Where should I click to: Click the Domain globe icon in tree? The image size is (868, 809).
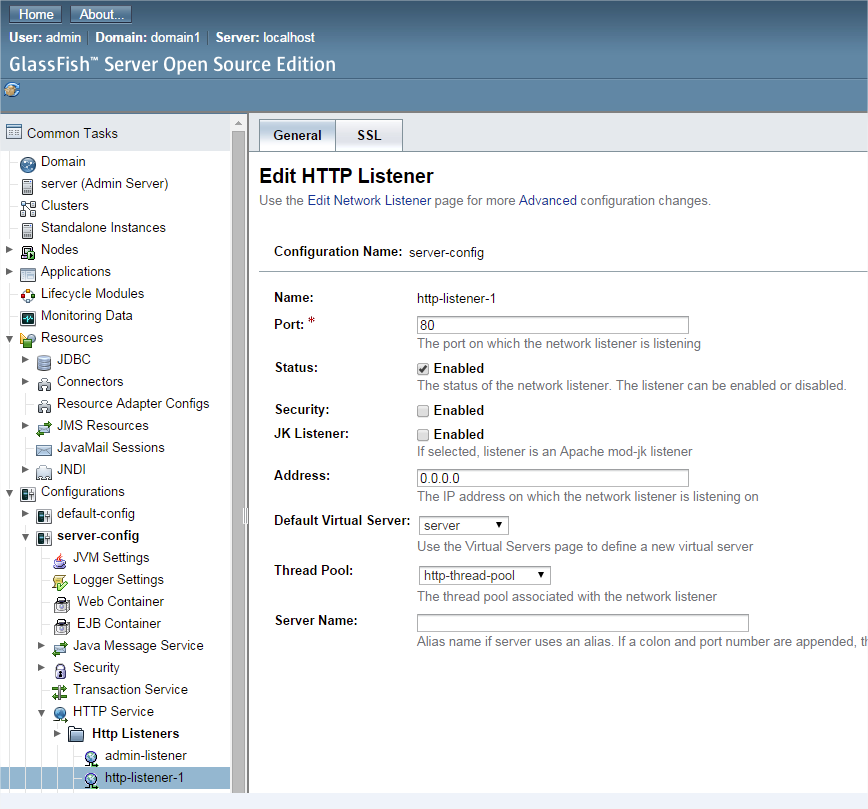28,163
